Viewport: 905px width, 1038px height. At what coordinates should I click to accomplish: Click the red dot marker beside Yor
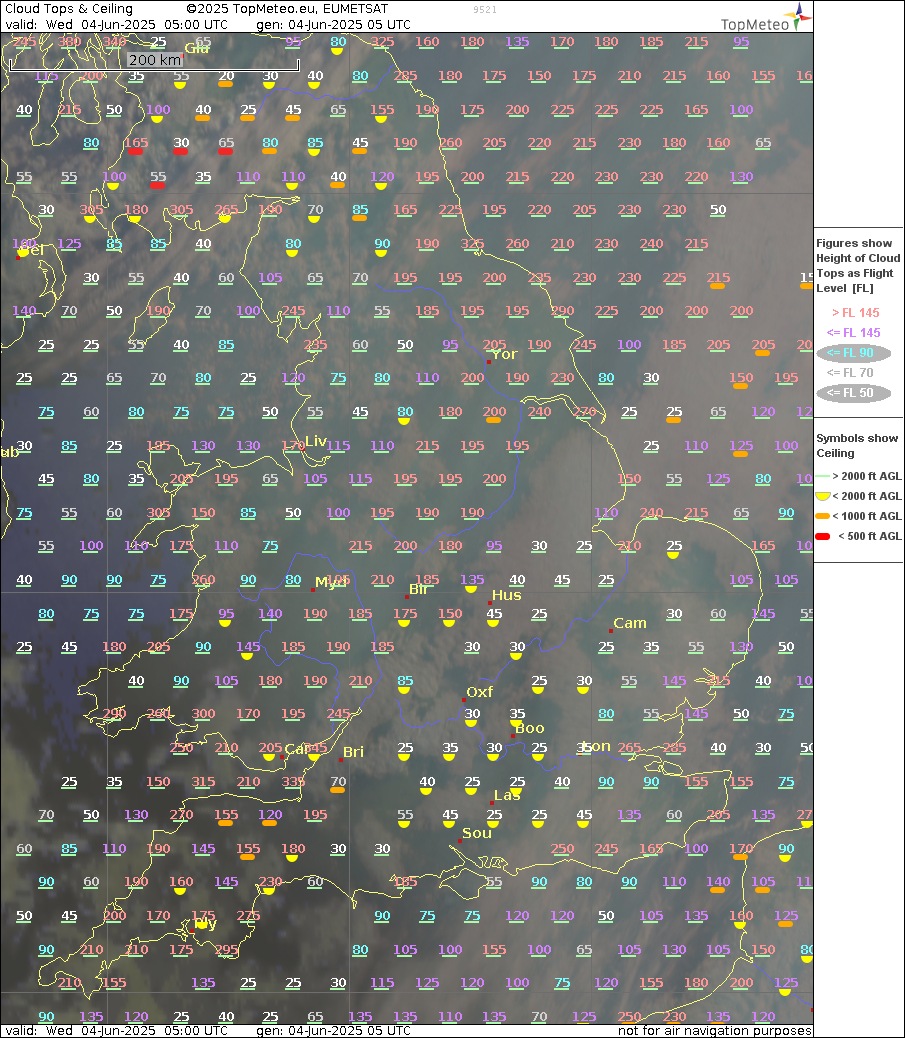[x=489, y=362]
